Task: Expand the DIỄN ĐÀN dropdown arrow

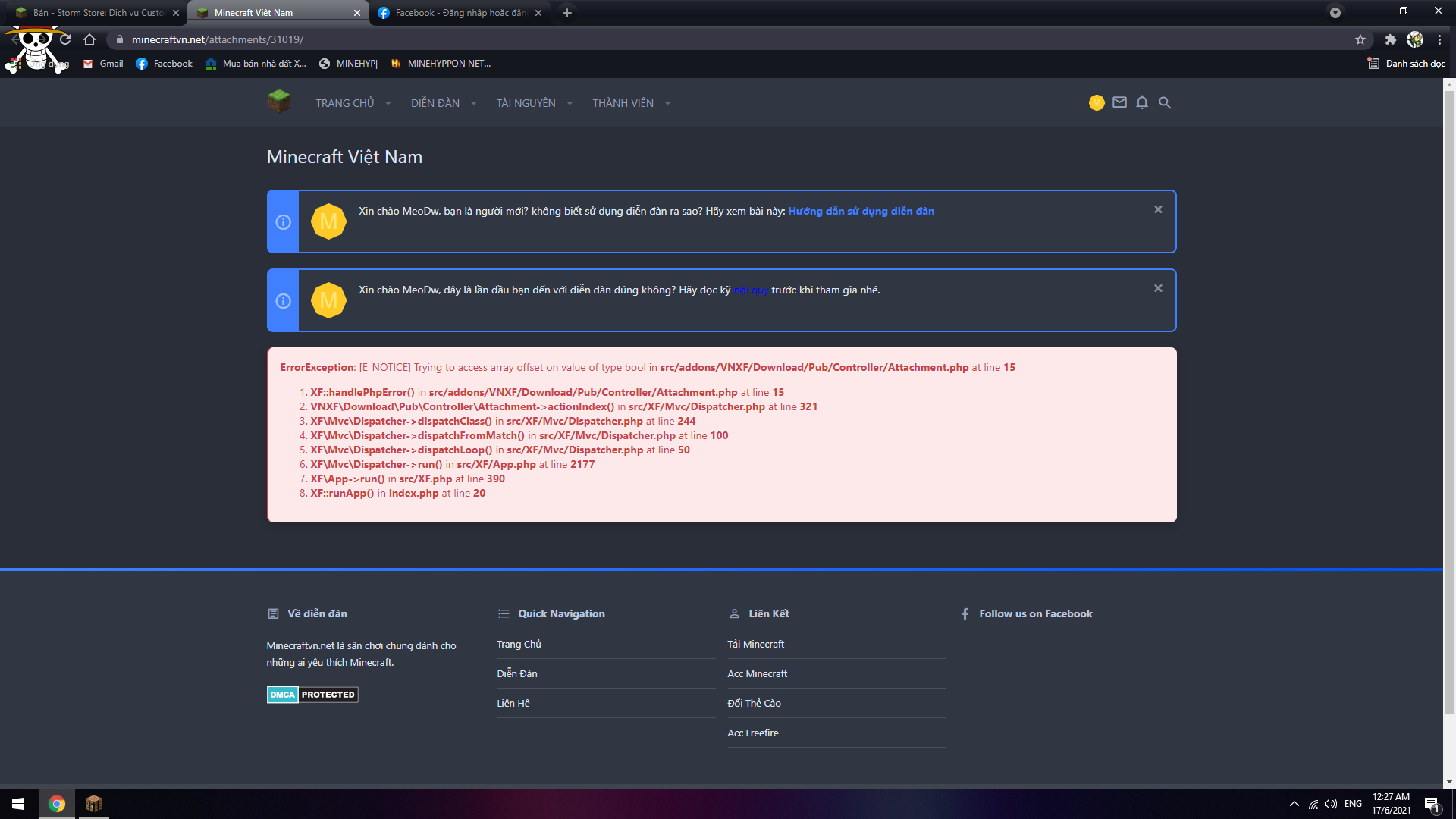Action: tap(473, 104)
